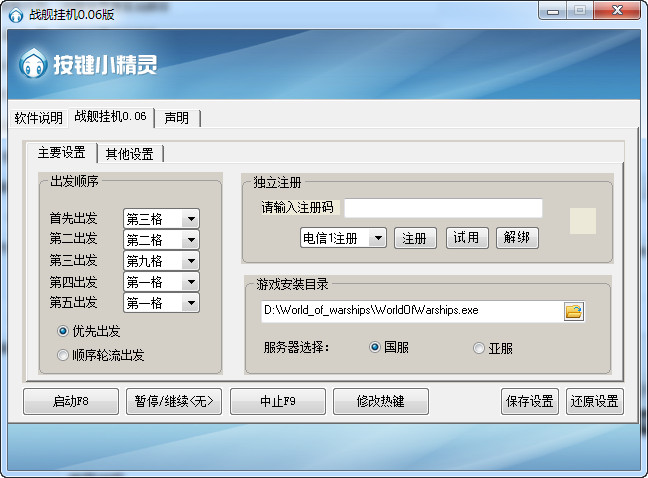Open the 第五出发 slot dropdown

pyautogui.click(x=161, y=303)
